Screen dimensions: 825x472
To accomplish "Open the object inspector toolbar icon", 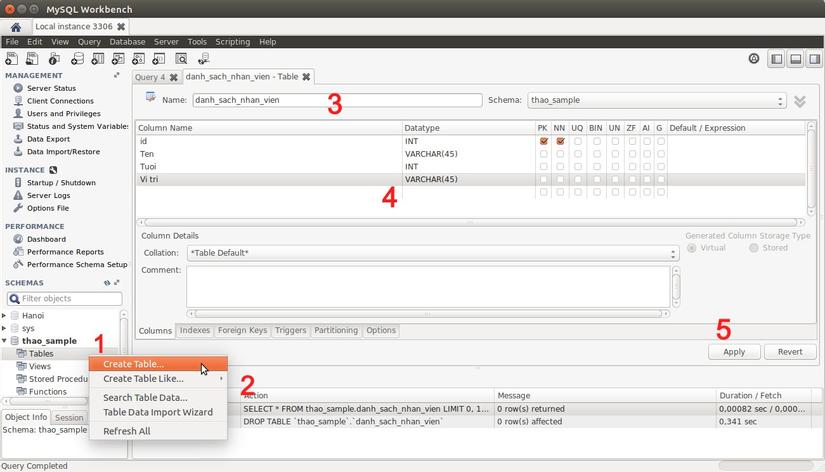I will (54, 58).
